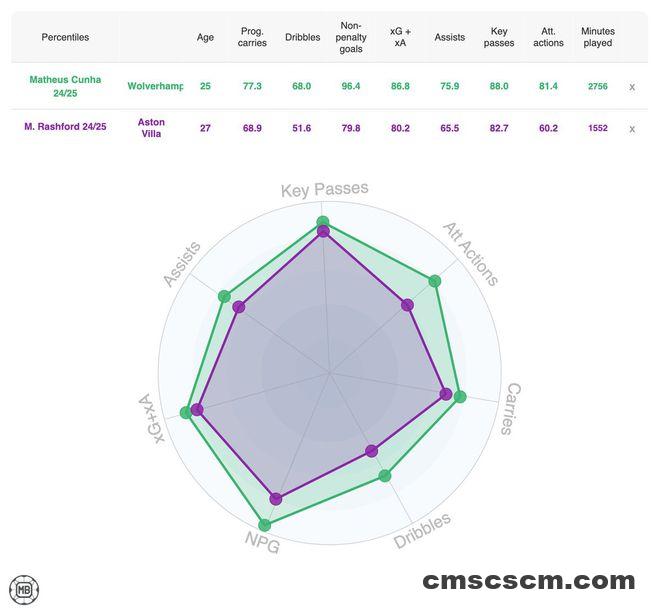The height and width of the screenshot is (614, 660).
Task: Click Cunha's green Key Passes radar point
Action: (x=323, y=221)
